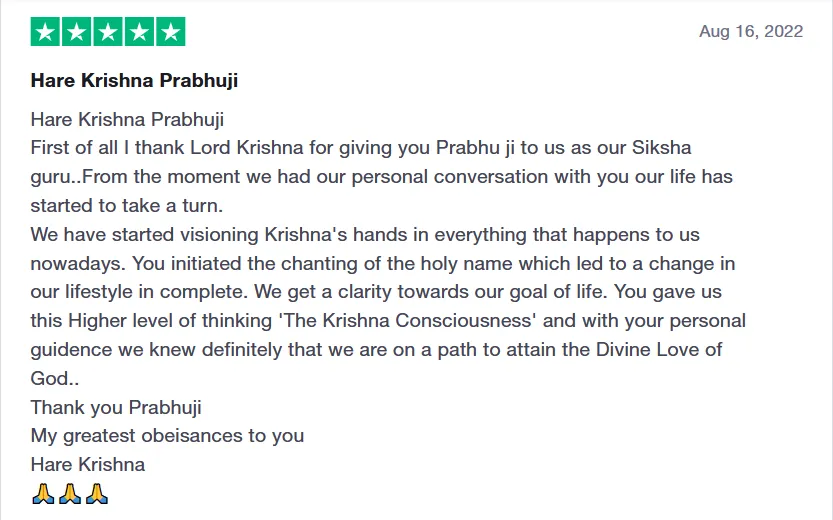Choose the fourth green rating star
833x520 pixels.
tap(139, 32)
